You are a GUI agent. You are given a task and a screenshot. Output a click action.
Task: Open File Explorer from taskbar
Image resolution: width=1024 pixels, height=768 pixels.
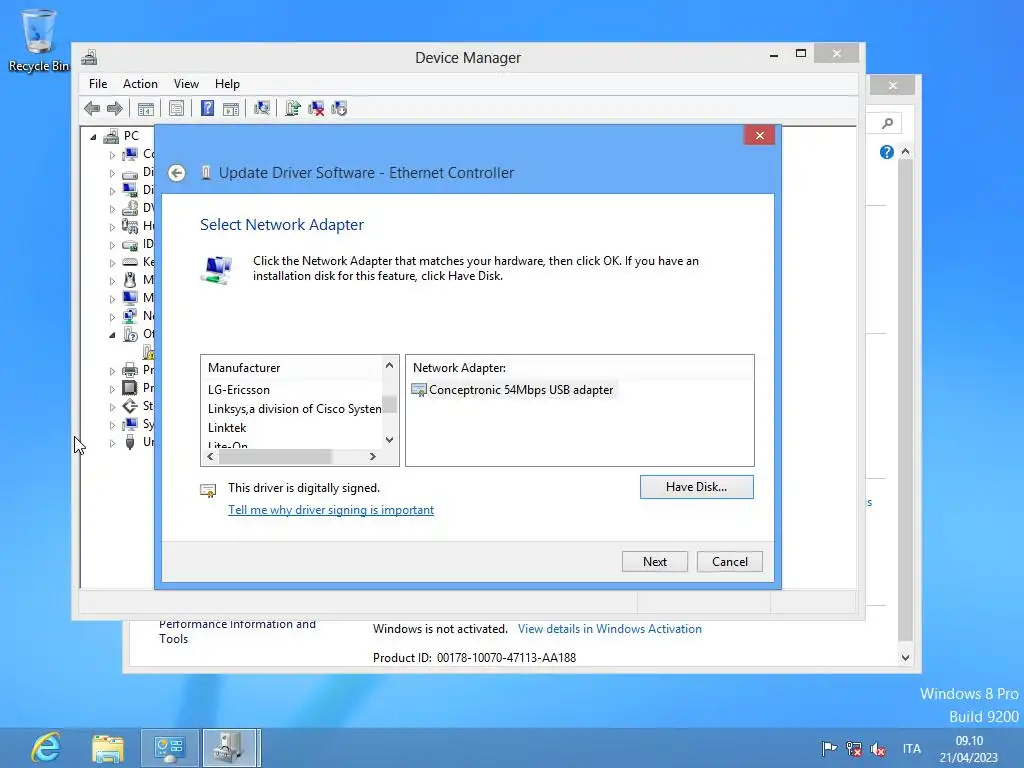(108, 748)
